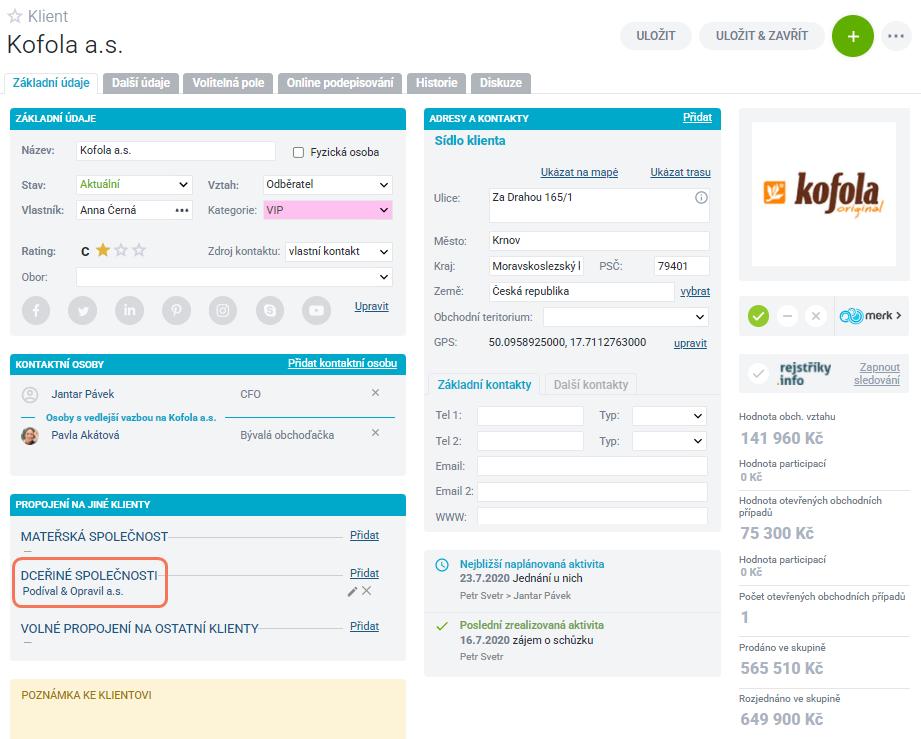Image resolution: width=921 pixels, height=739 pixels.
Task: Remove contact person Pavla Akátová
Action: [x=375, y=432]
